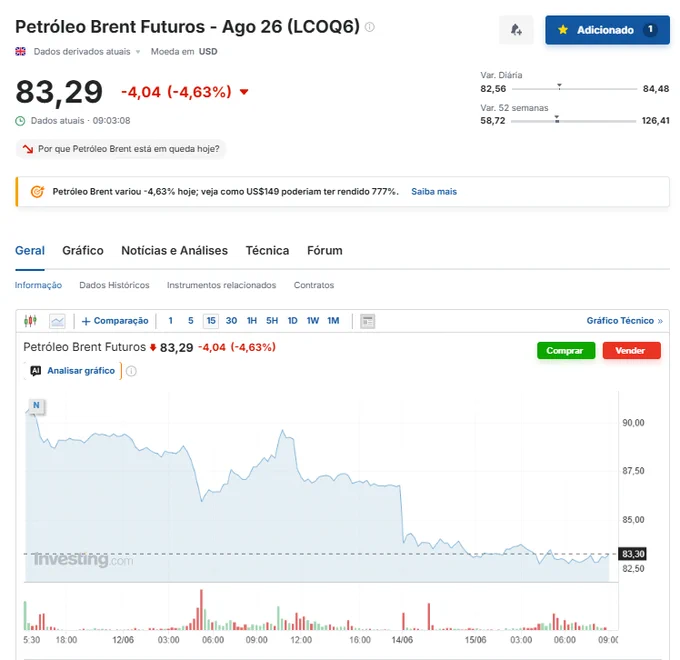The width and height of the screenshot is (680, 660).
Task: Expand Dados derivados atuais dropdown
Action: point(138,52)
